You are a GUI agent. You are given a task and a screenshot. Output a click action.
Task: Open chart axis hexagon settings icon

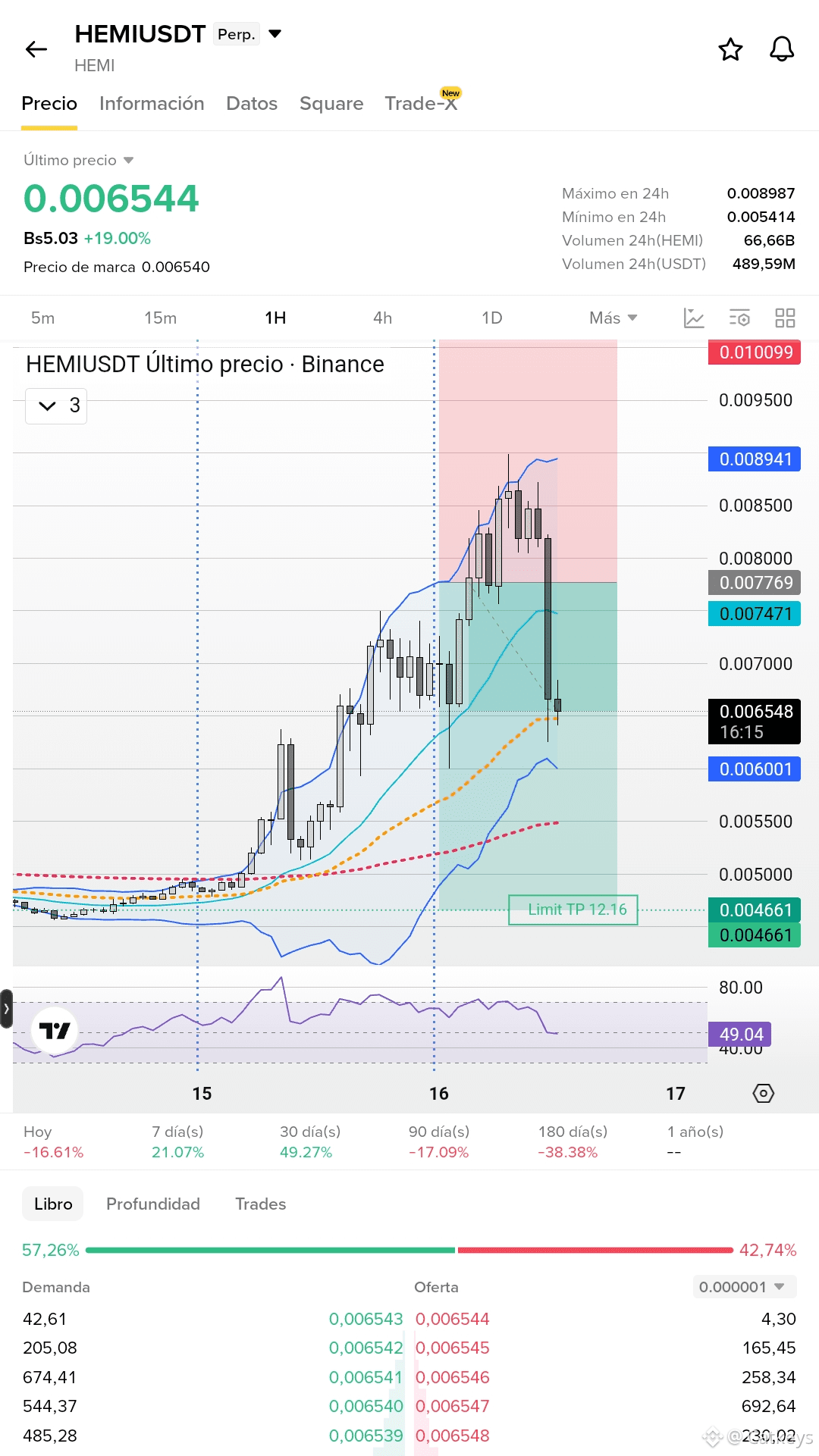tap(763, 1093)
